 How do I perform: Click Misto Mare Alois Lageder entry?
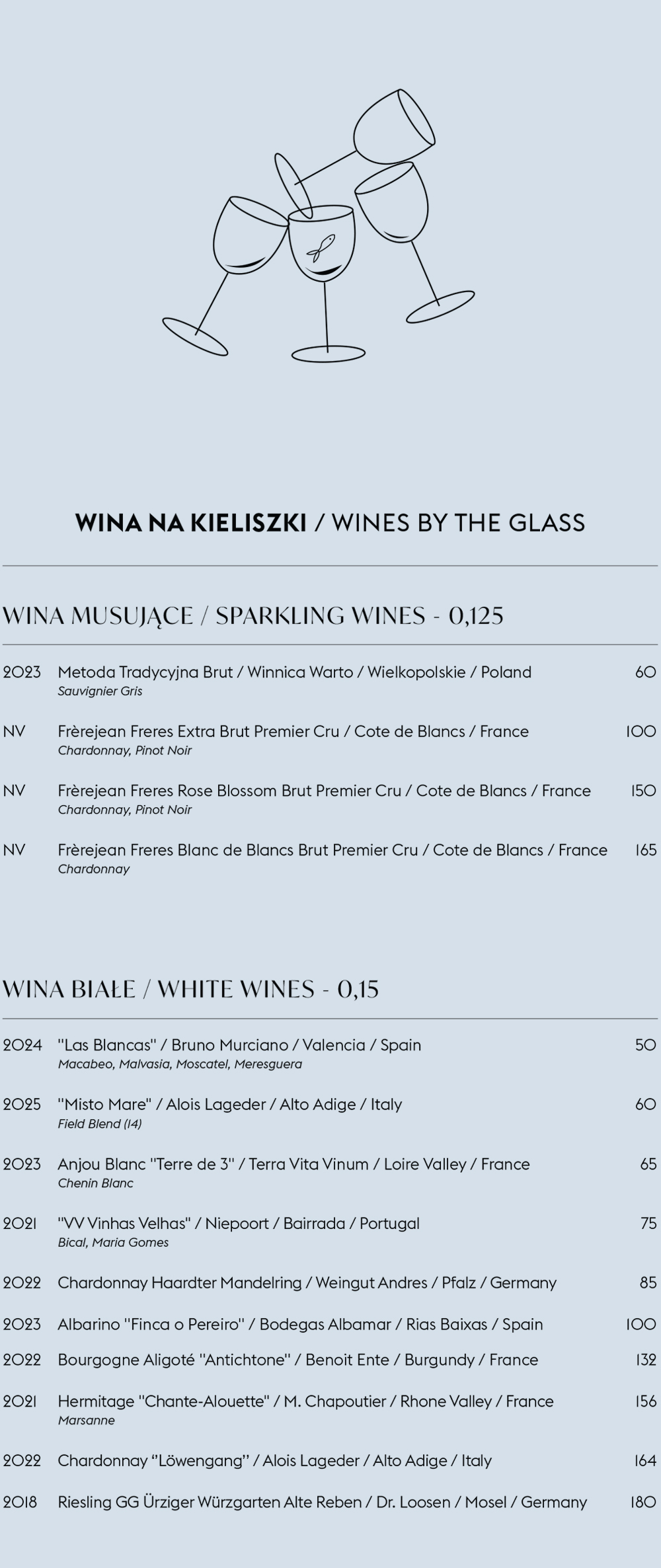(230, 1105)
